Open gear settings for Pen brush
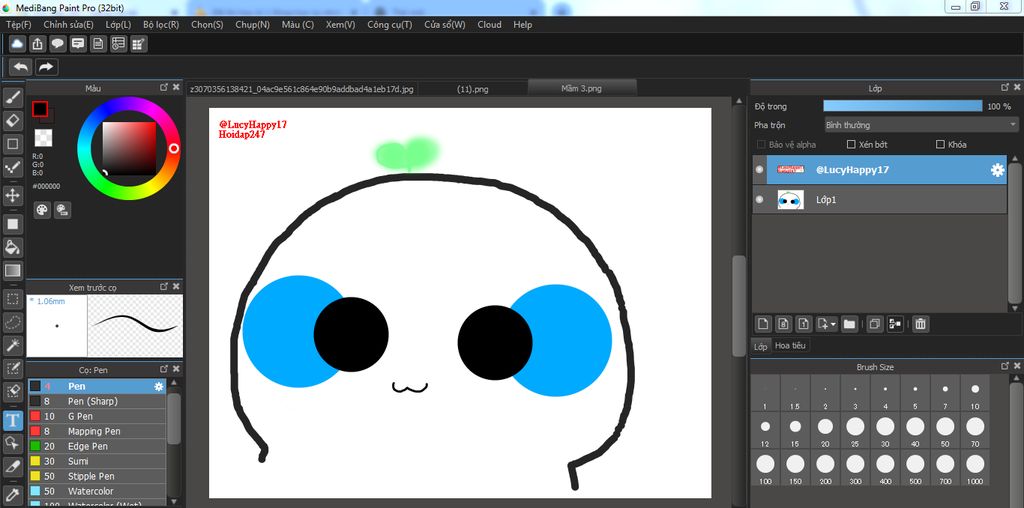The image size is (1024, 508). (158, 387)
